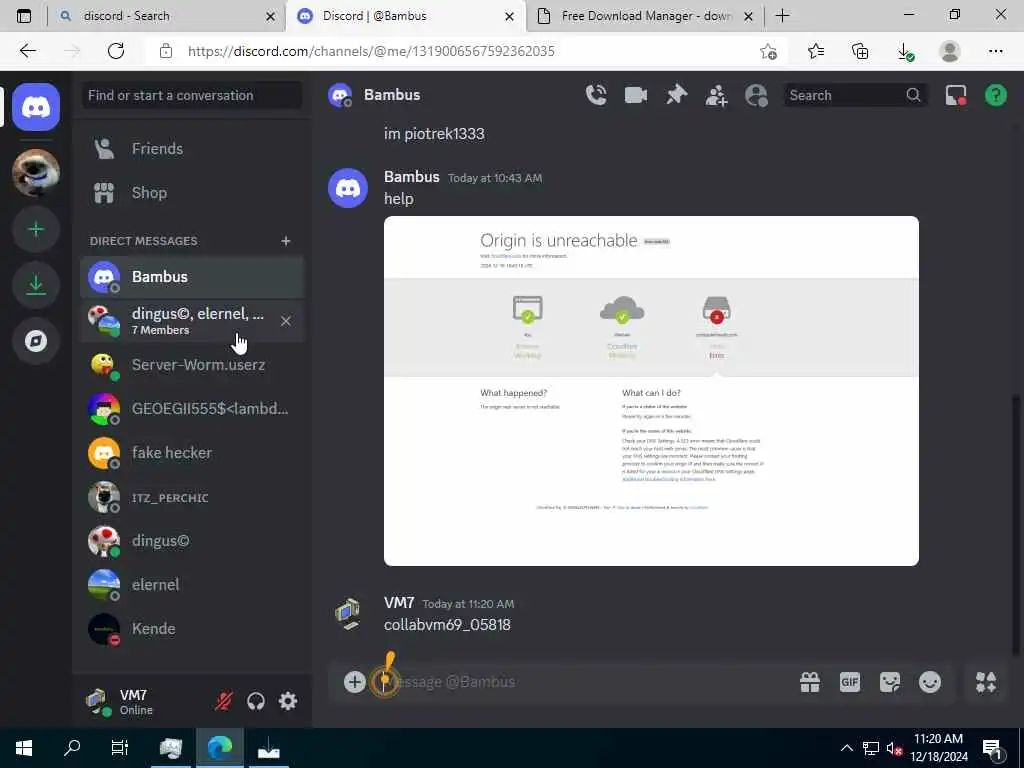Image resolution: width=1024 pixels, height=768 pixels.
Task: Click the address bar URL
Action: [x=371, y=52]
